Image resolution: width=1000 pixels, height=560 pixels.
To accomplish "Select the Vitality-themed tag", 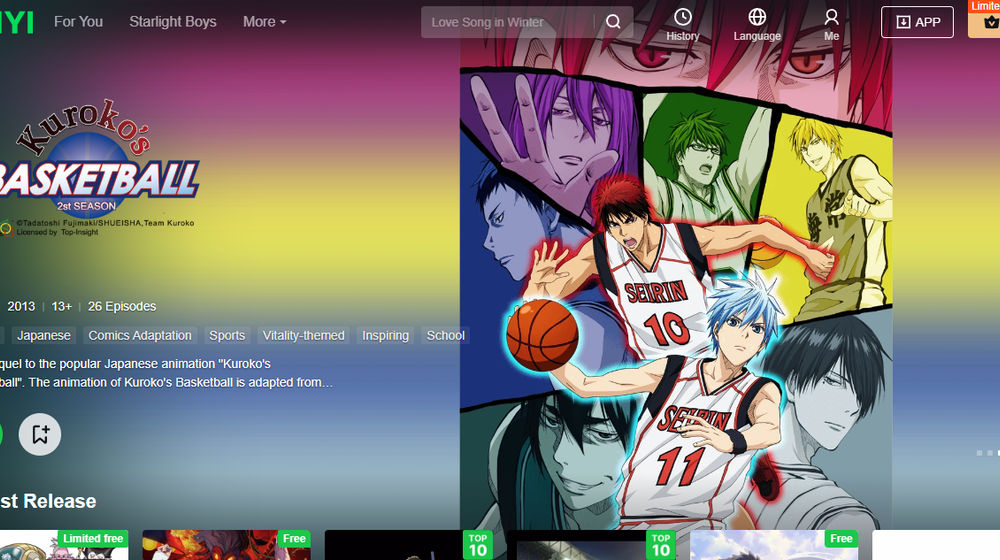I will coord(304,335).
